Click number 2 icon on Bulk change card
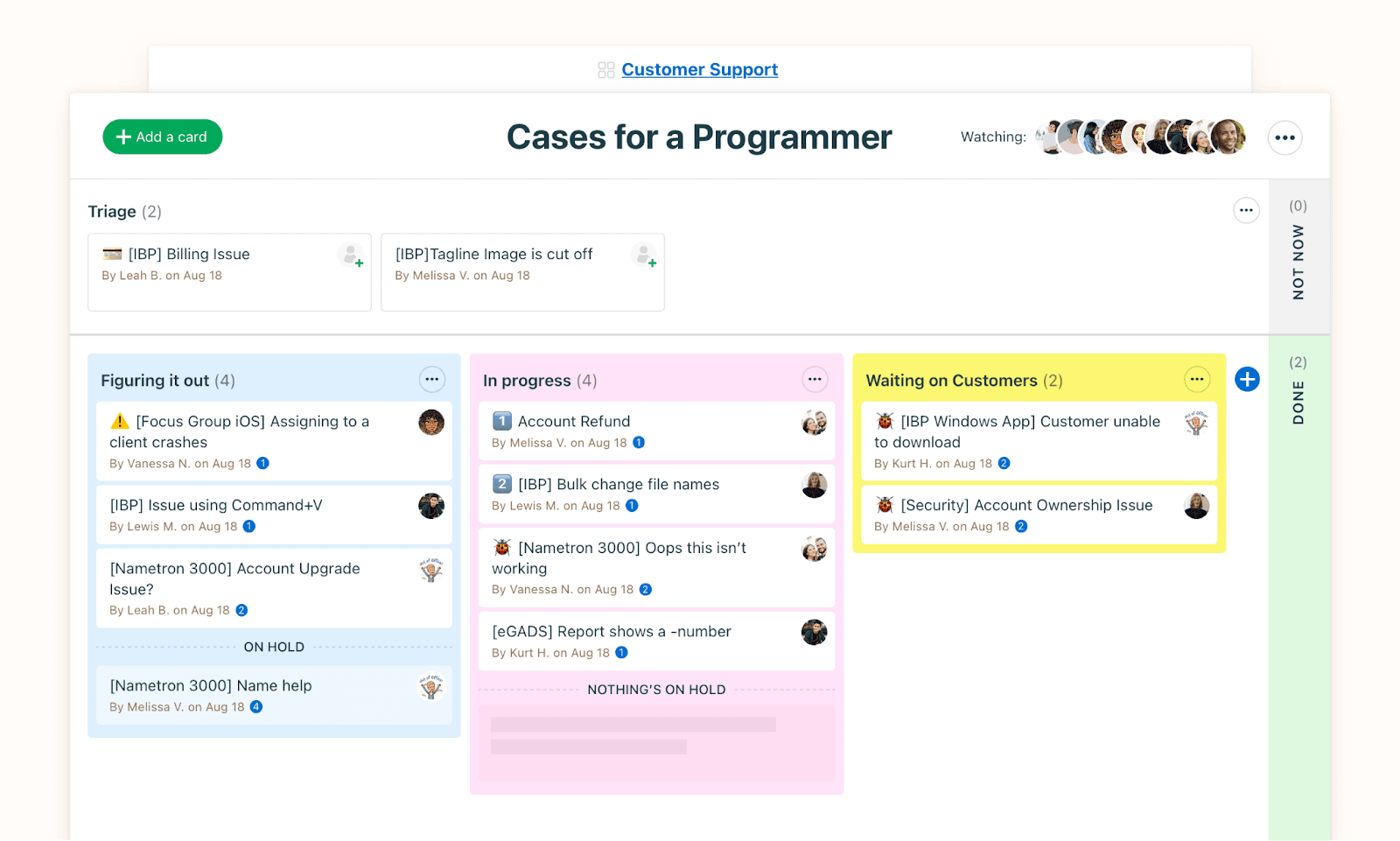Screen dimensions: 1400x841 (x=501, y=484)
